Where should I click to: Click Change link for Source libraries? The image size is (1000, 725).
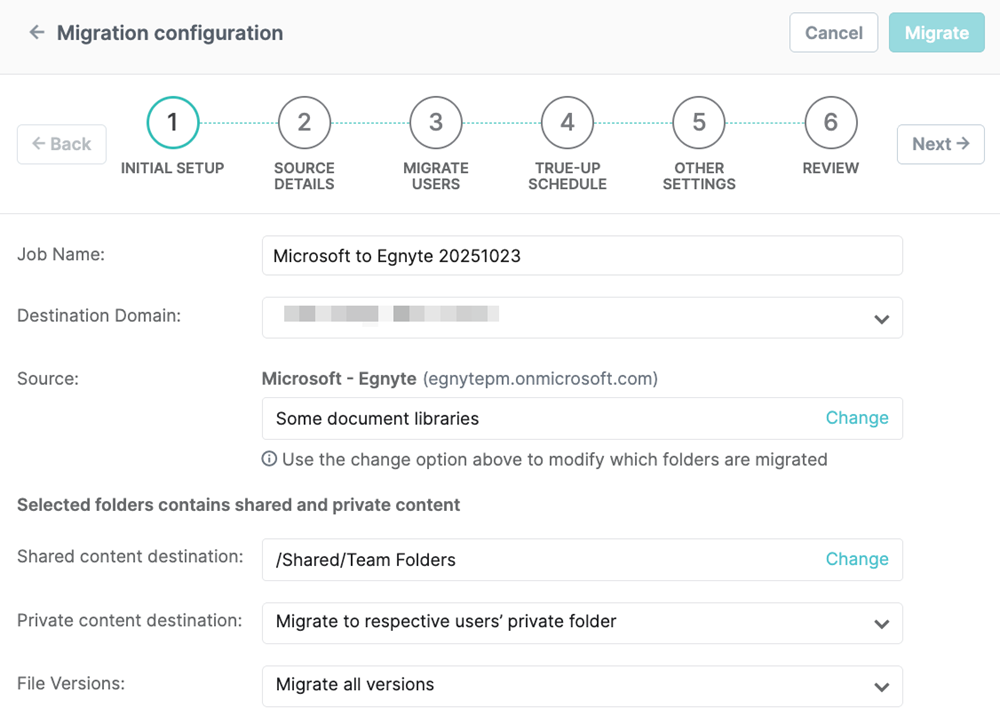pyautogui.click(x=856, y=418)
